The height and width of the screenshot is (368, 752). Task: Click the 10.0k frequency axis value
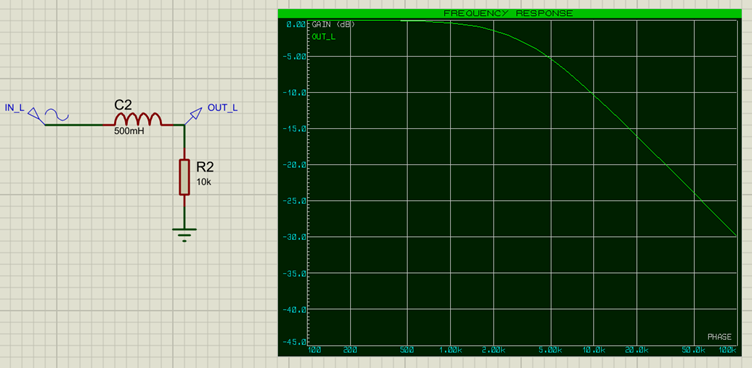point(594,350)
